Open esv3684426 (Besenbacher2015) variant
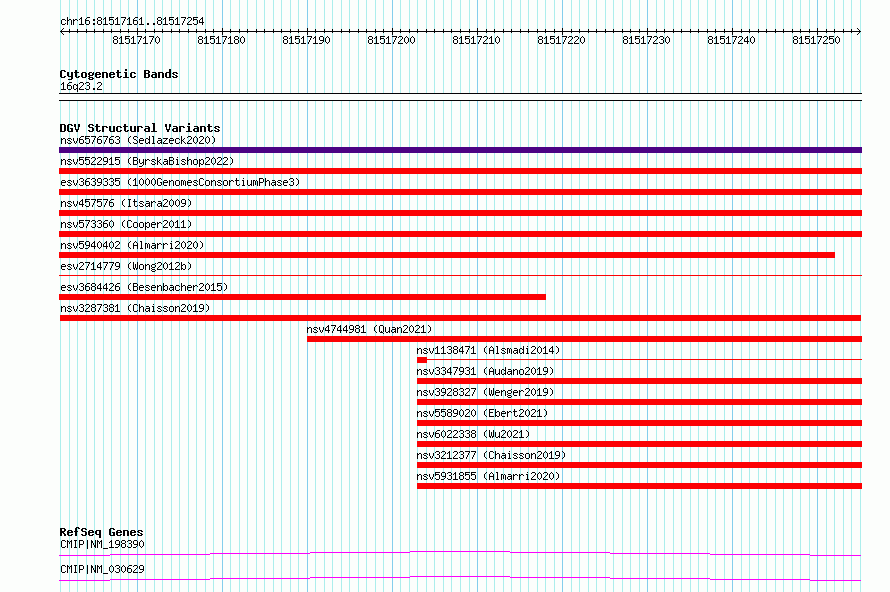890x592 pixels. coord(144,287)
